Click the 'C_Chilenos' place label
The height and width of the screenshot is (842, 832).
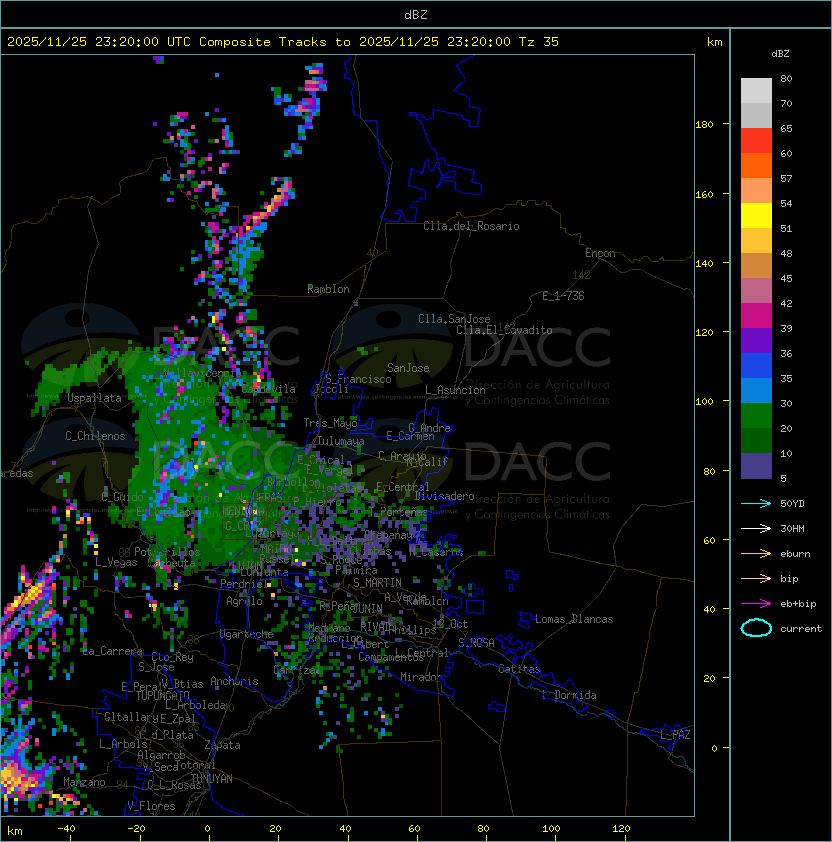95,436
